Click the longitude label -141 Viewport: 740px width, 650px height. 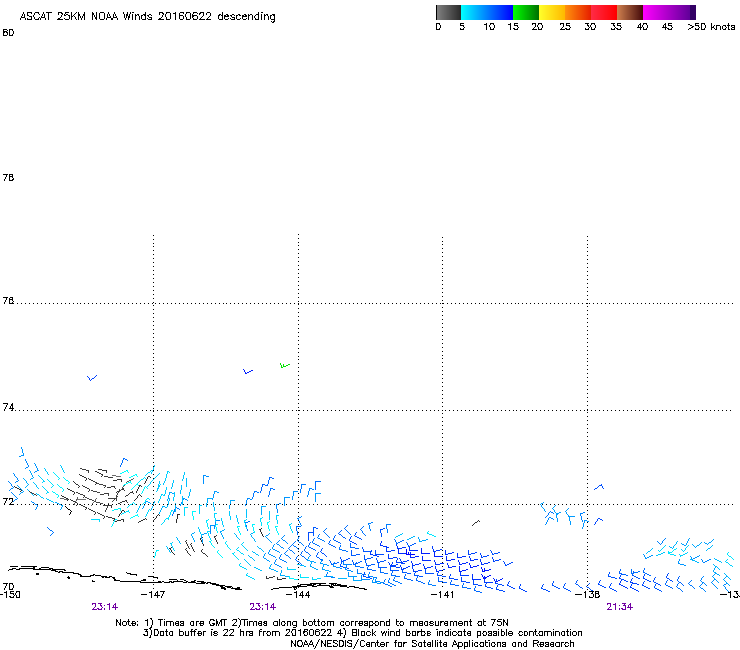coord(443,594)
